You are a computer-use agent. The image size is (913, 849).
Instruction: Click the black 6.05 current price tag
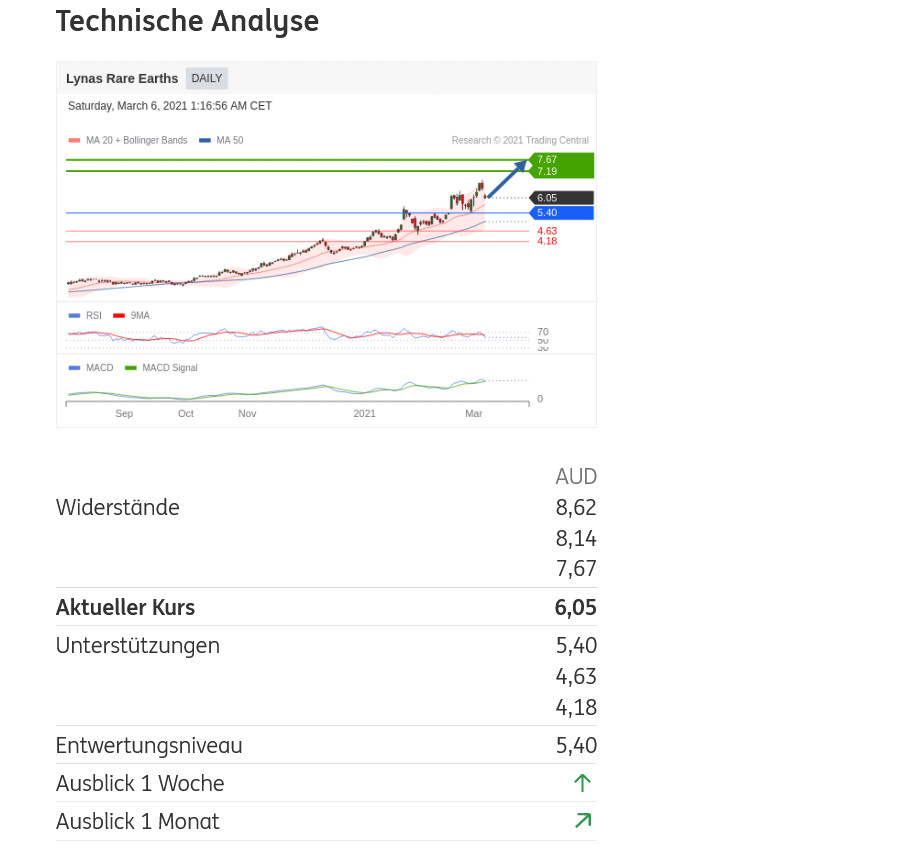point(561,198)
